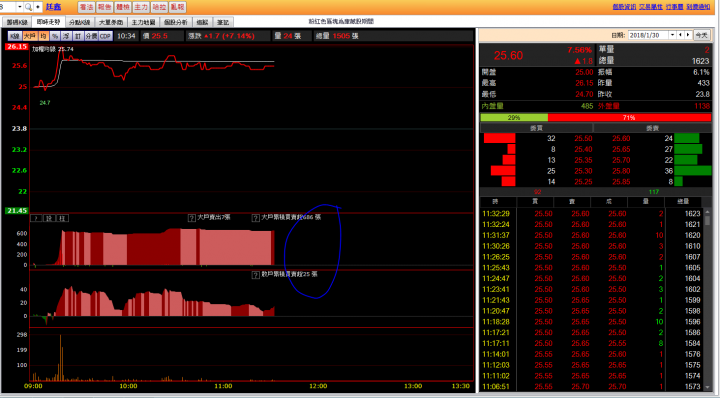Click the 2018/1/30 date field
The width and height of the screenshot is (720, 398).
[x=648, y=35]
